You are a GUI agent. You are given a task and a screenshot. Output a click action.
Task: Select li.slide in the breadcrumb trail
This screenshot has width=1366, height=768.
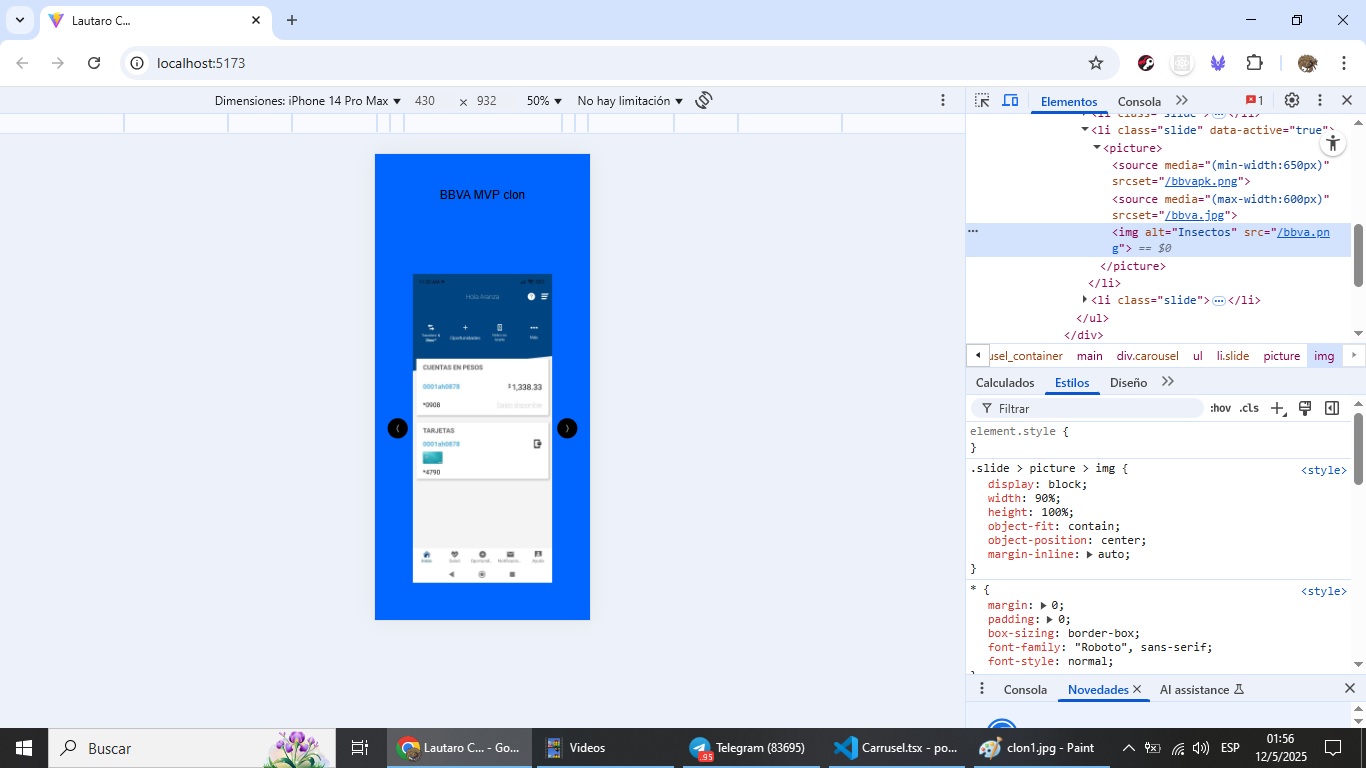pos(1233,356)
